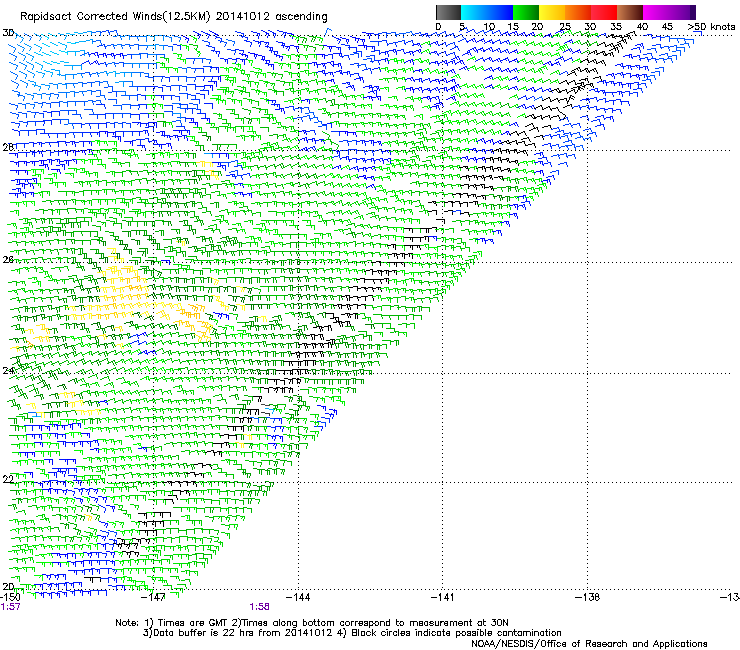Click the longitude label '-150'
Image resolution: width=740 pixels, height=650 pixels.
coord(10,597)
